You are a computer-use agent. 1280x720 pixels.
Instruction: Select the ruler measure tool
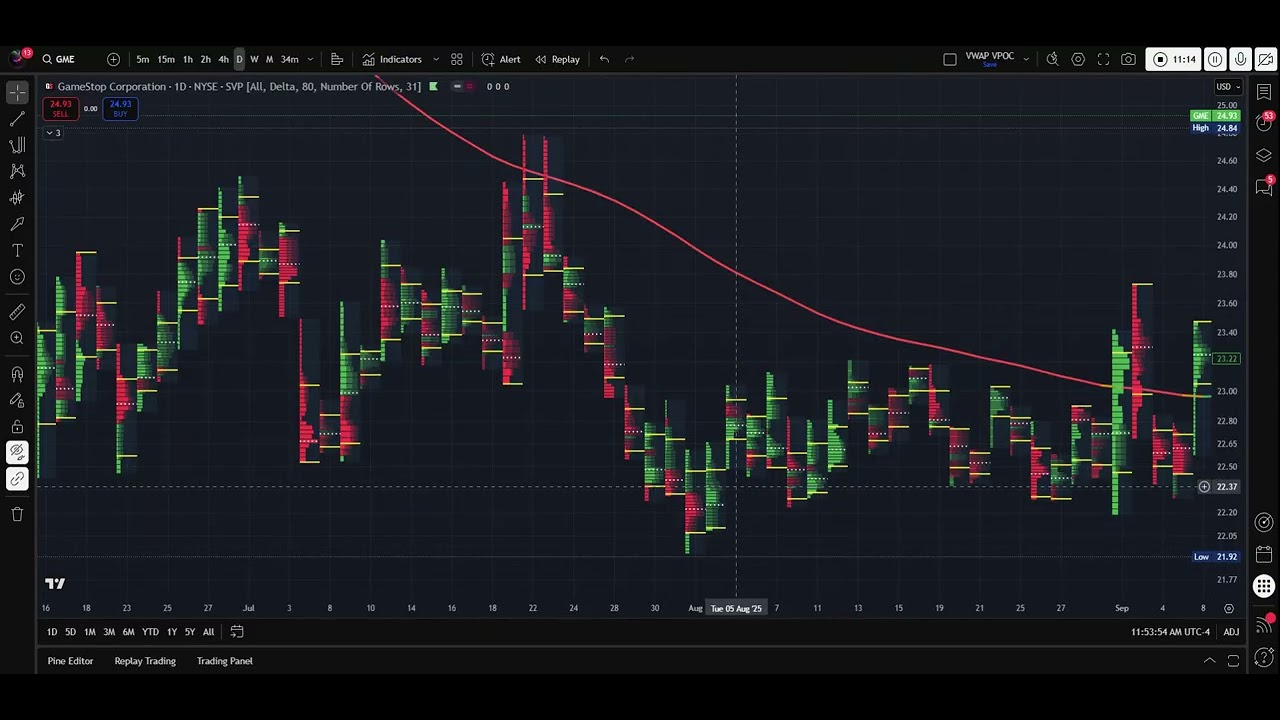[x=17, y=312]
